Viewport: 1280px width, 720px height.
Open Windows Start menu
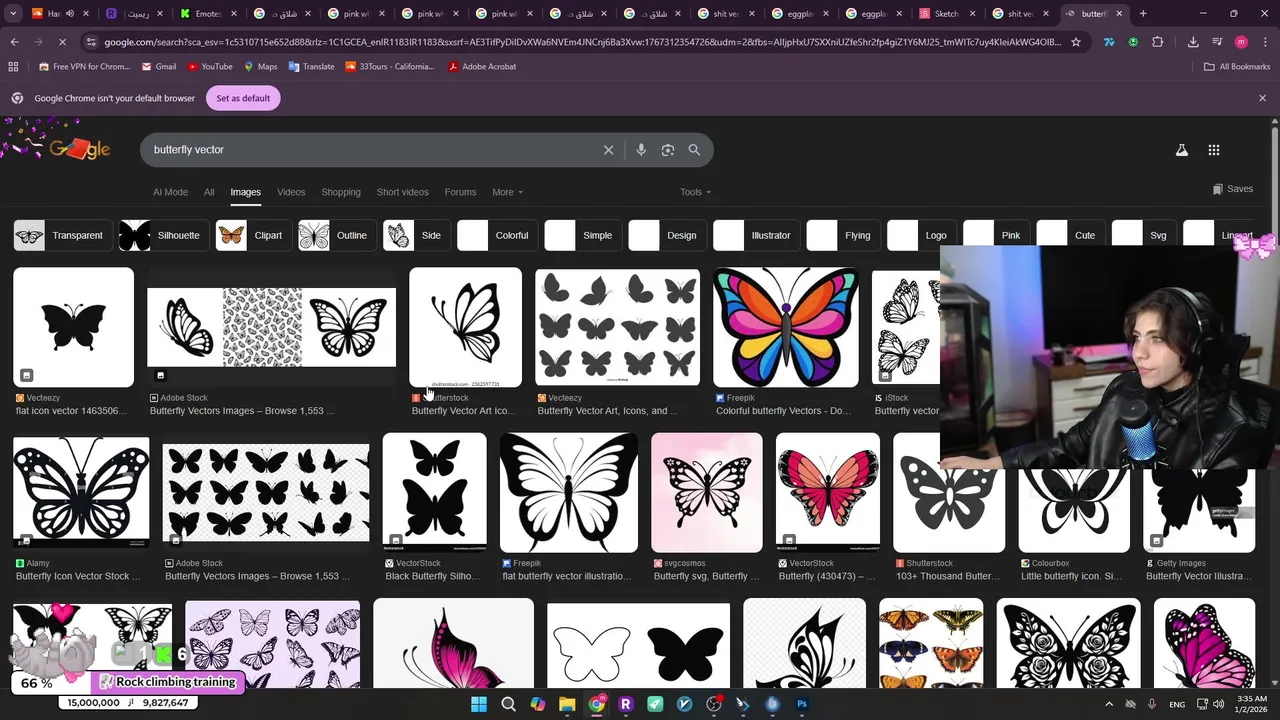(x=479, y=704)
